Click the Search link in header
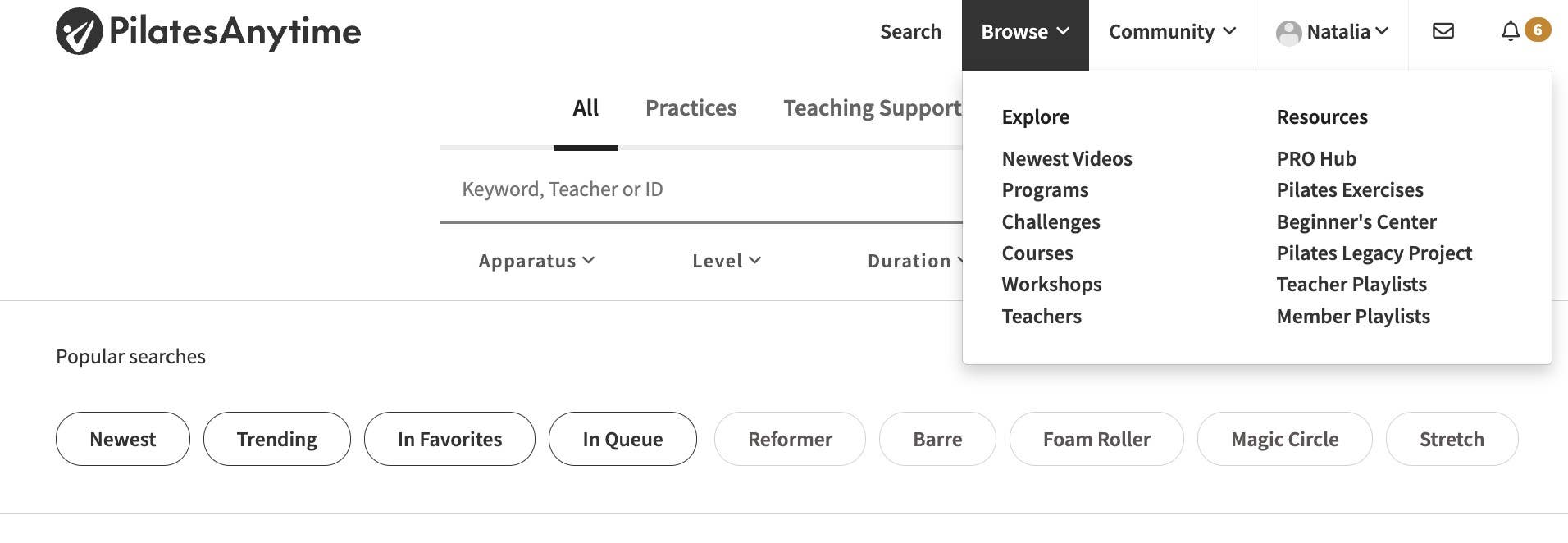The width and height of the screenshot is (1568, 543). click(910, 32)
